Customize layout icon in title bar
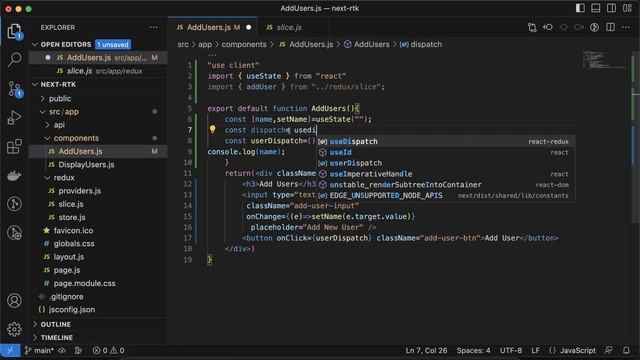Screen dimensions: 640x360 [x=627, y=8]
